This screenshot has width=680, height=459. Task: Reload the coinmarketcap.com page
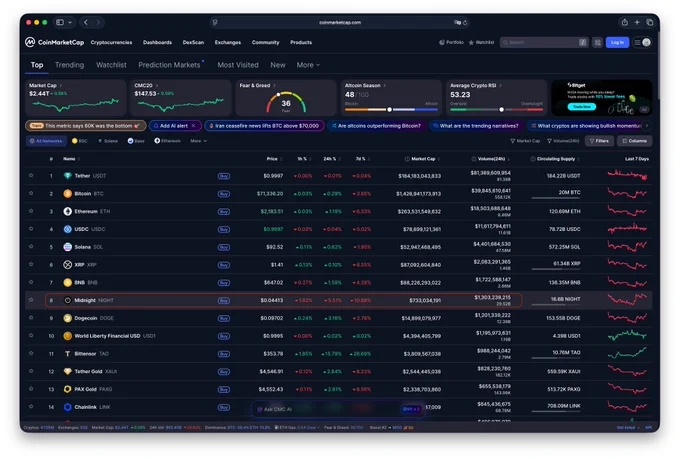(x=465, y=23)
